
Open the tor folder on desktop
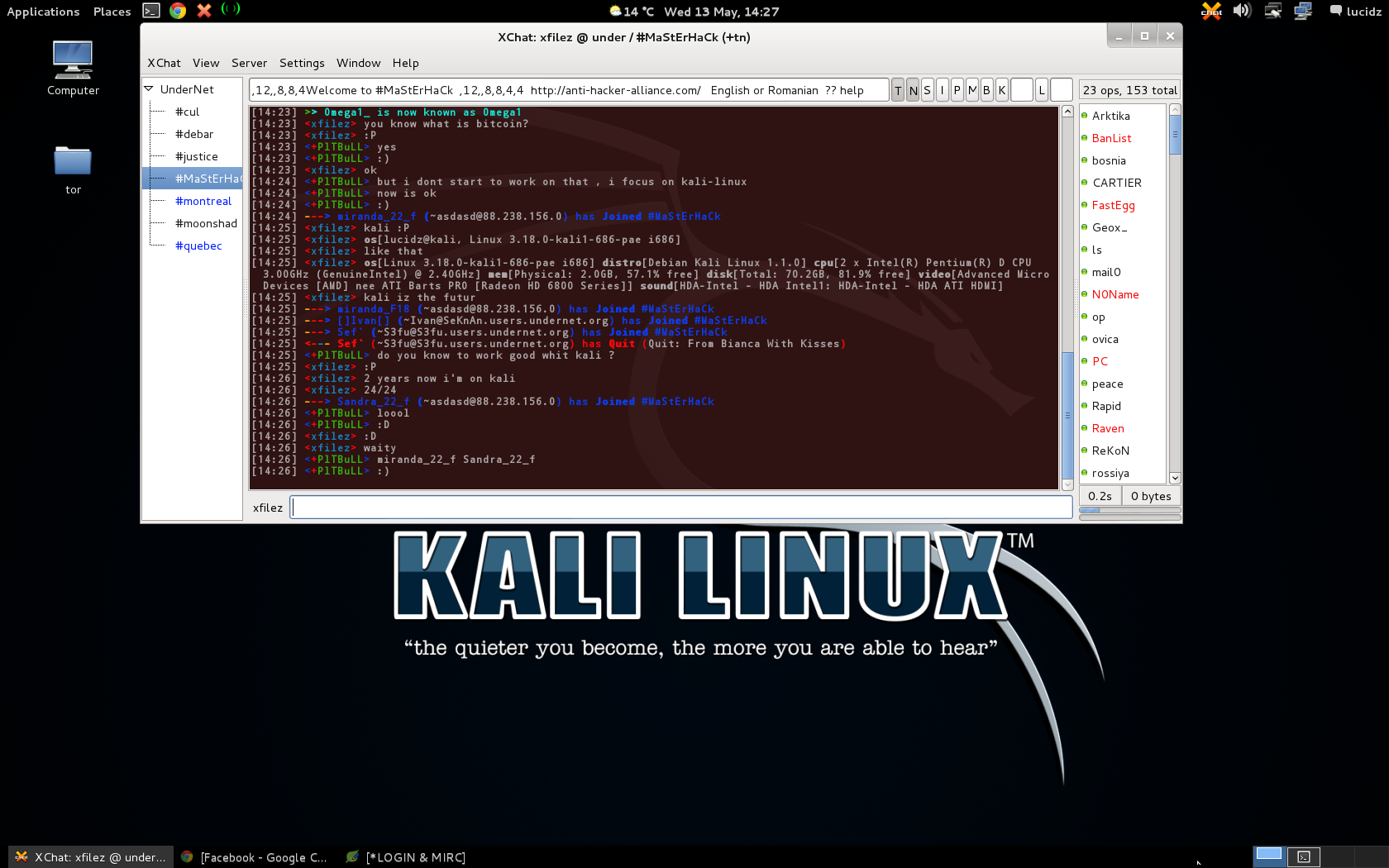coord(73,169)
